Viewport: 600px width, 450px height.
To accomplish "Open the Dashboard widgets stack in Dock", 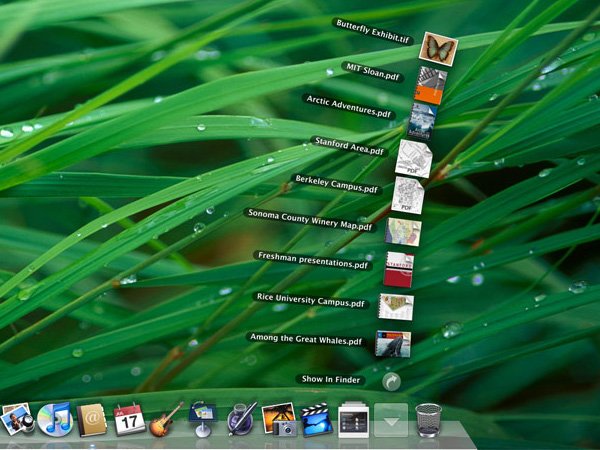I will click(x=353, y=419).
